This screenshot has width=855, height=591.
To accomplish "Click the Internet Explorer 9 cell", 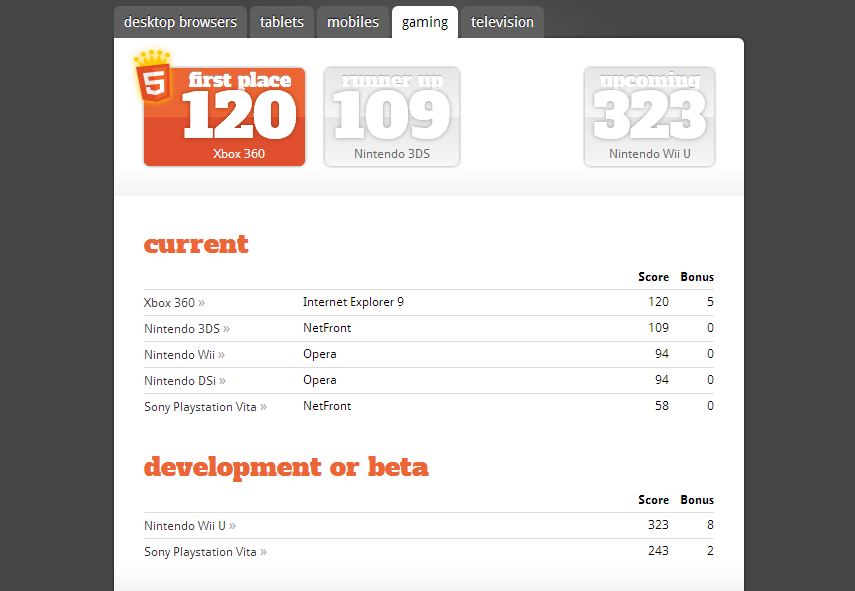I will [353, 302].
